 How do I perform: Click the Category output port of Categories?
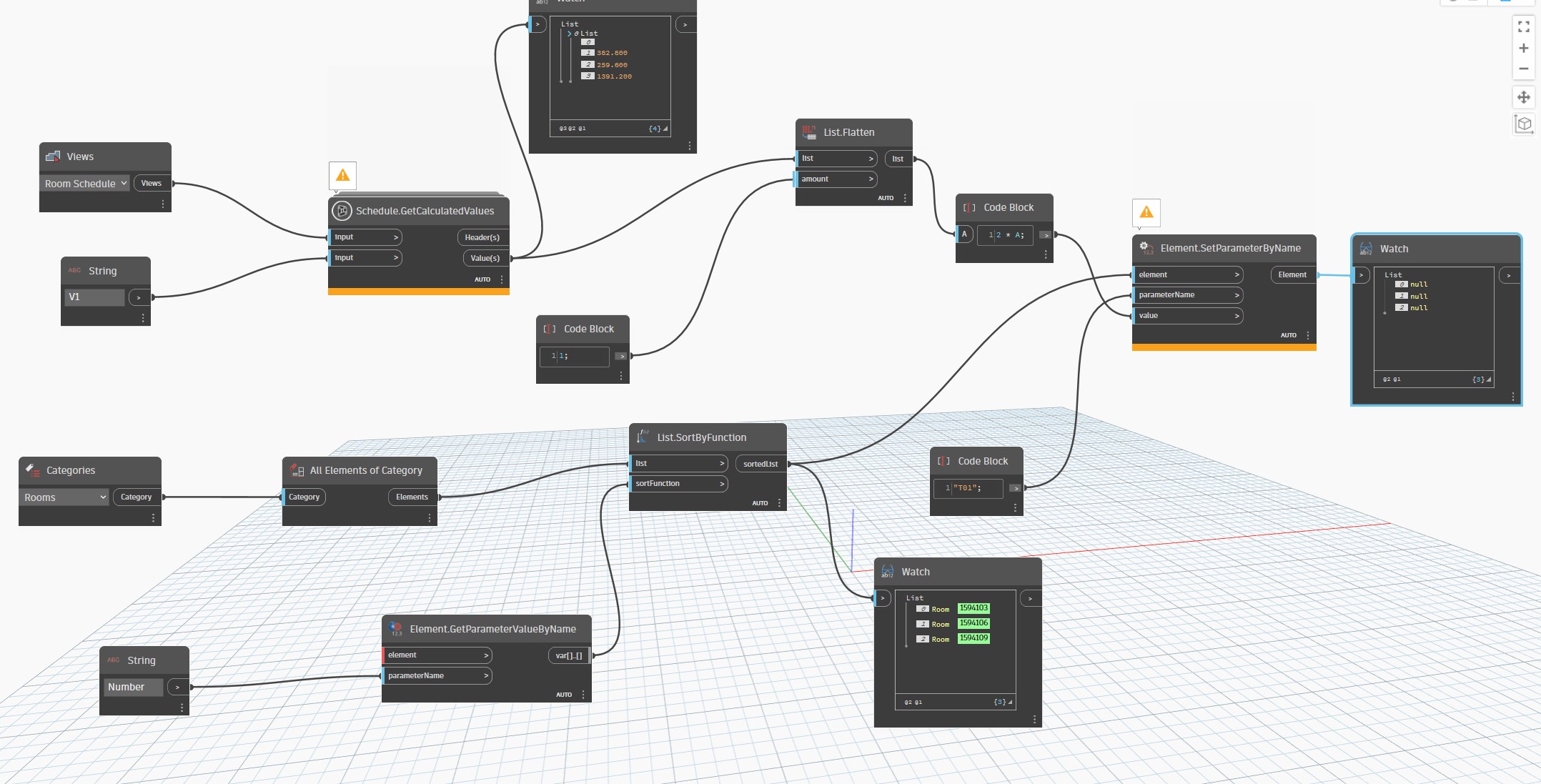137,497
